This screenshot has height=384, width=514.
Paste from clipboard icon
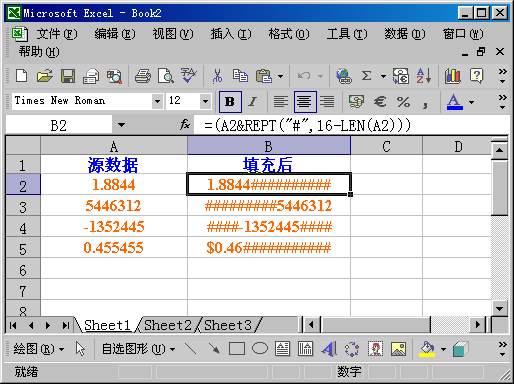coord(264,76)
